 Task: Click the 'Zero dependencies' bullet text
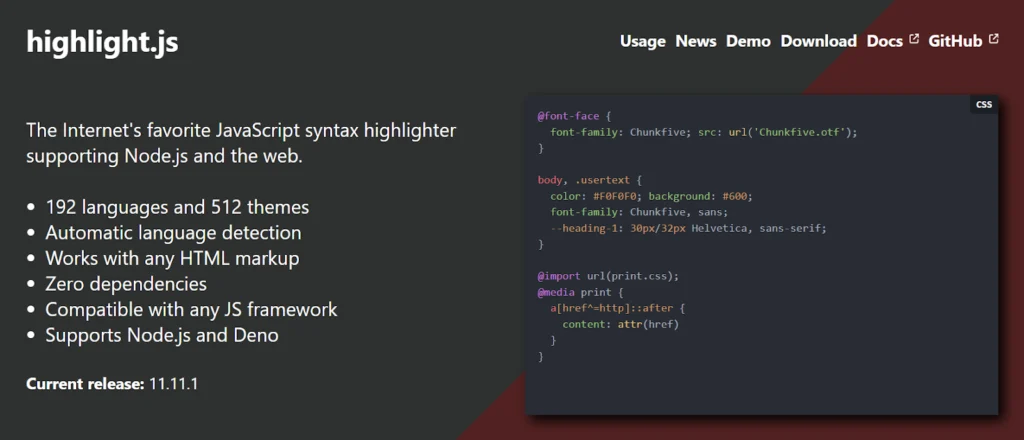point(126,284)
